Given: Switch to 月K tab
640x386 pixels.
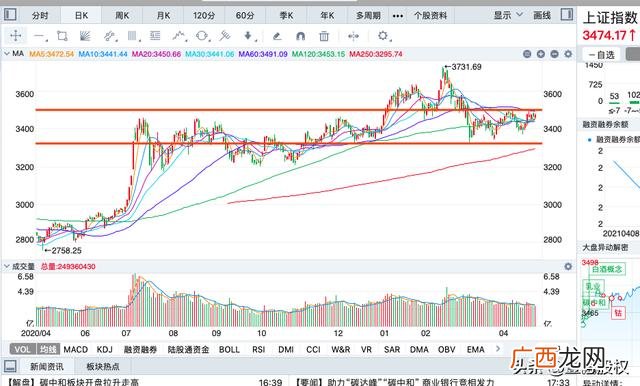Looking at the screenshot, I should (x=163, y=16).
